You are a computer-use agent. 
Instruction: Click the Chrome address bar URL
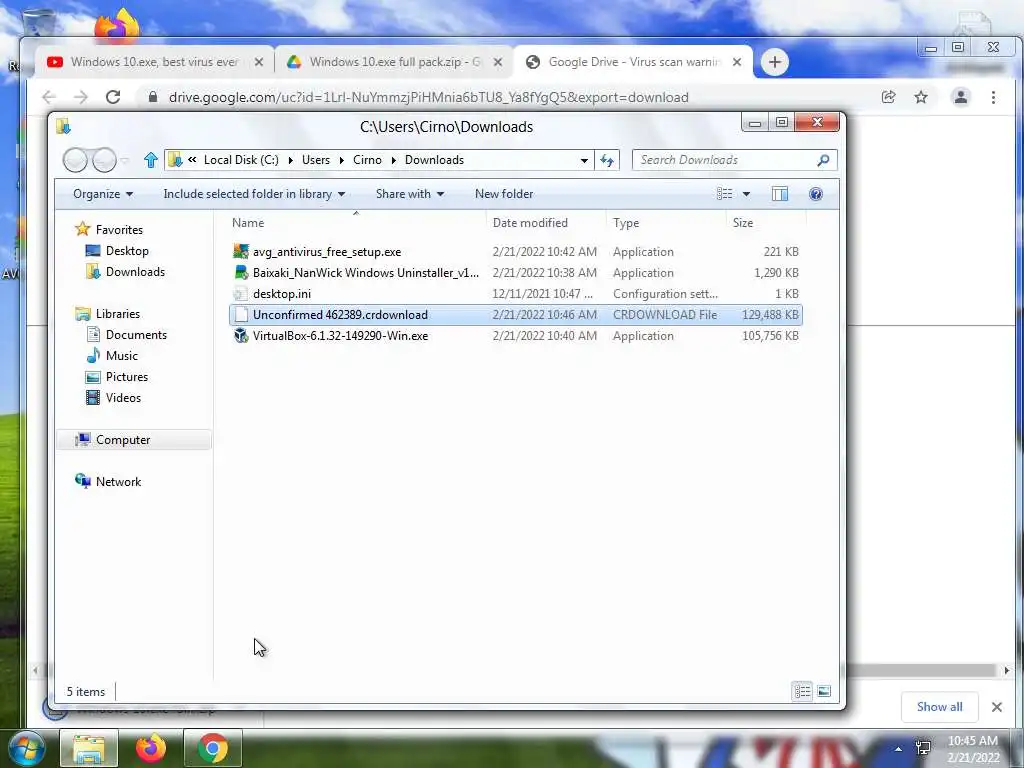pyautogui.click(x=428, y=97)
